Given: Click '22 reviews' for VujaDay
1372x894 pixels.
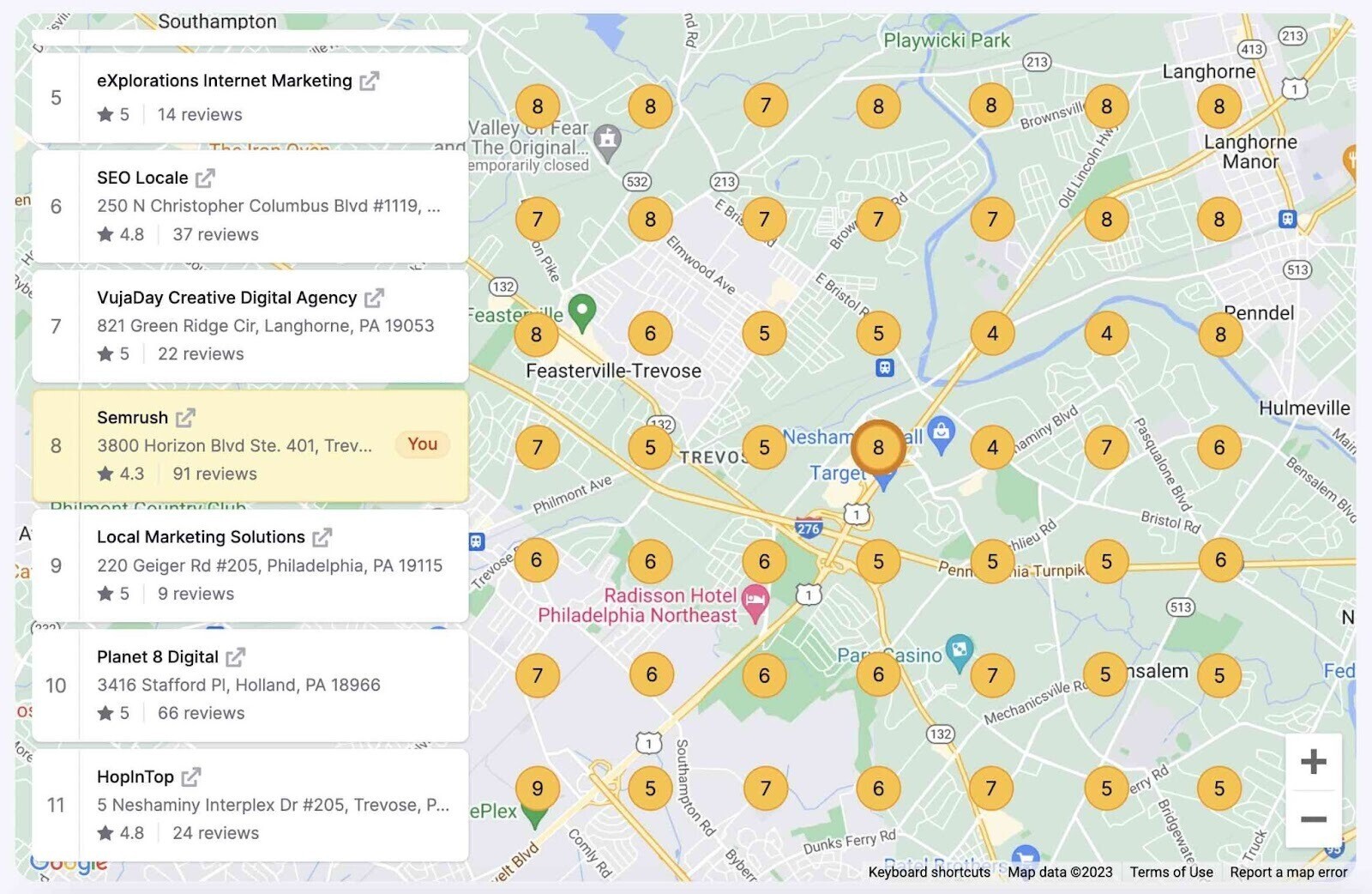Looking at the screenshot, I should click(201, 353).
